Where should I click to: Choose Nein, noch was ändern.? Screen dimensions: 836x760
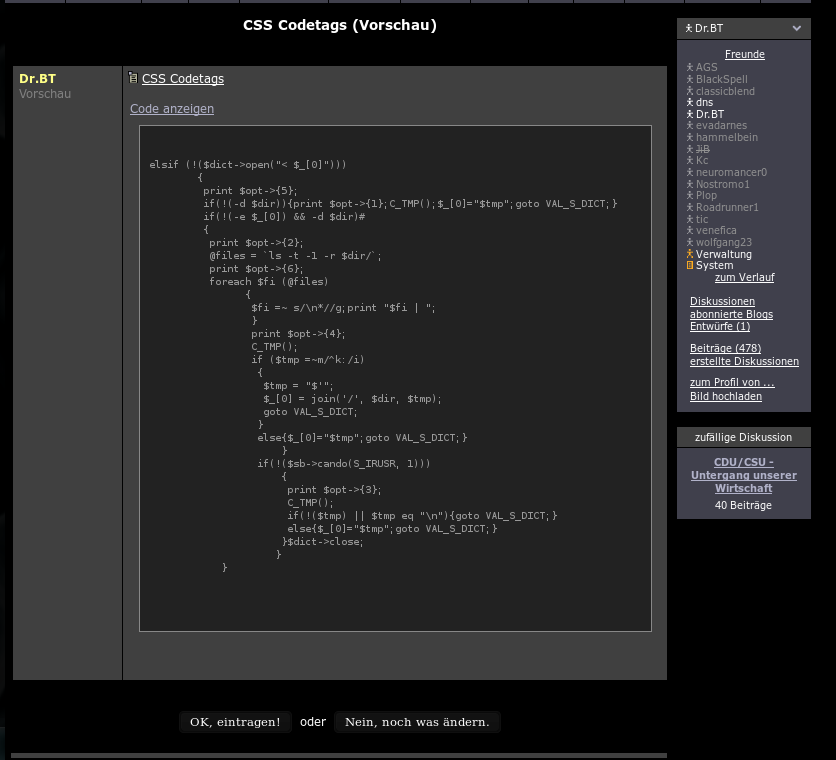417,721
